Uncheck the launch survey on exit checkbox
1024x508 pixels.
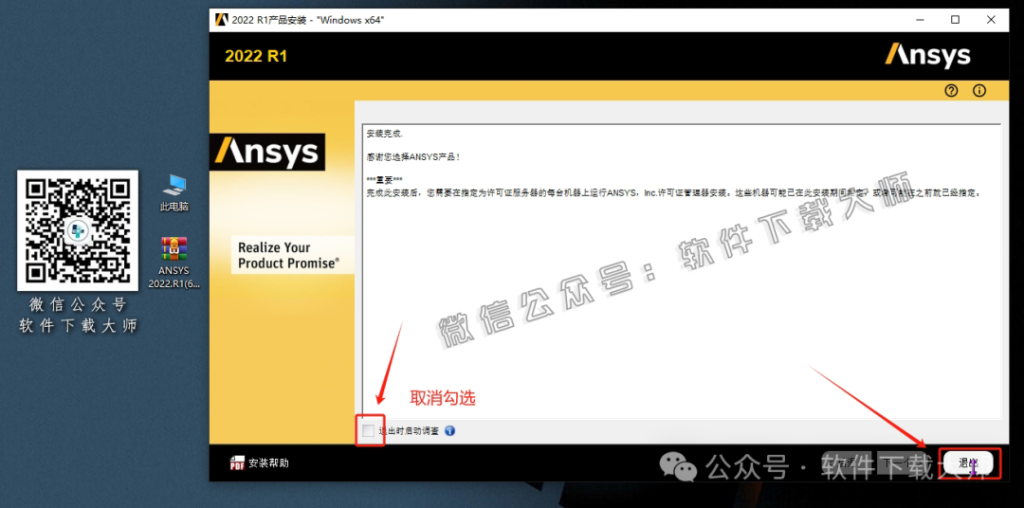(x=369, y=430)
